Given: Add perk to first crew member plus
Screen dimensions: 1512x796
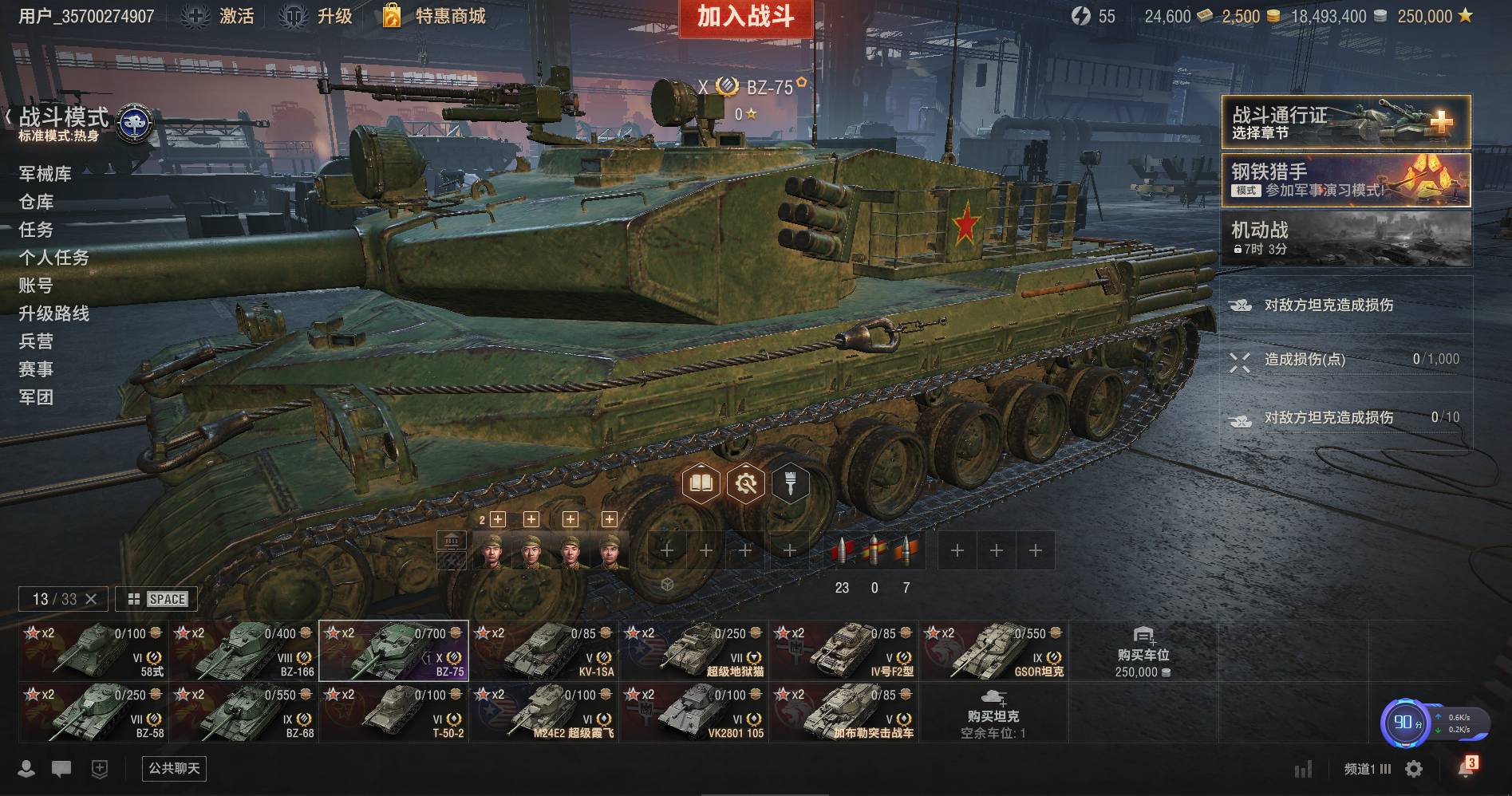Looking at the screenshot, I should 498,519.
